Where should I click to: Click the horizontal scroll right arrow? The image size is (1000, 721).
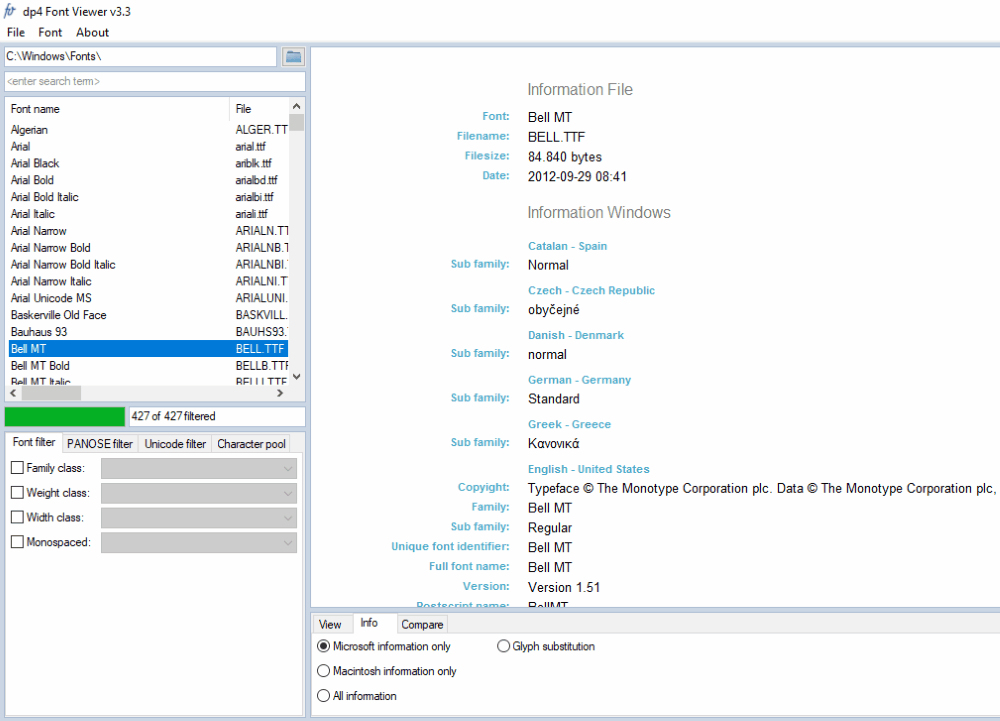point(280,393)
